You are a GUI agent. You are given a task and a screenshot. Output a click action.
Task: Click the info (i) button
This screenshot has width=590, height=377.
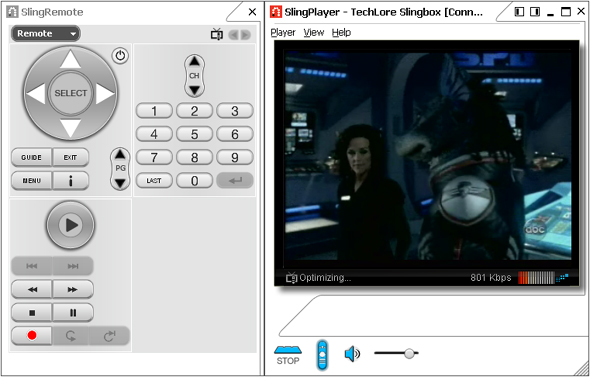point(70,181)
